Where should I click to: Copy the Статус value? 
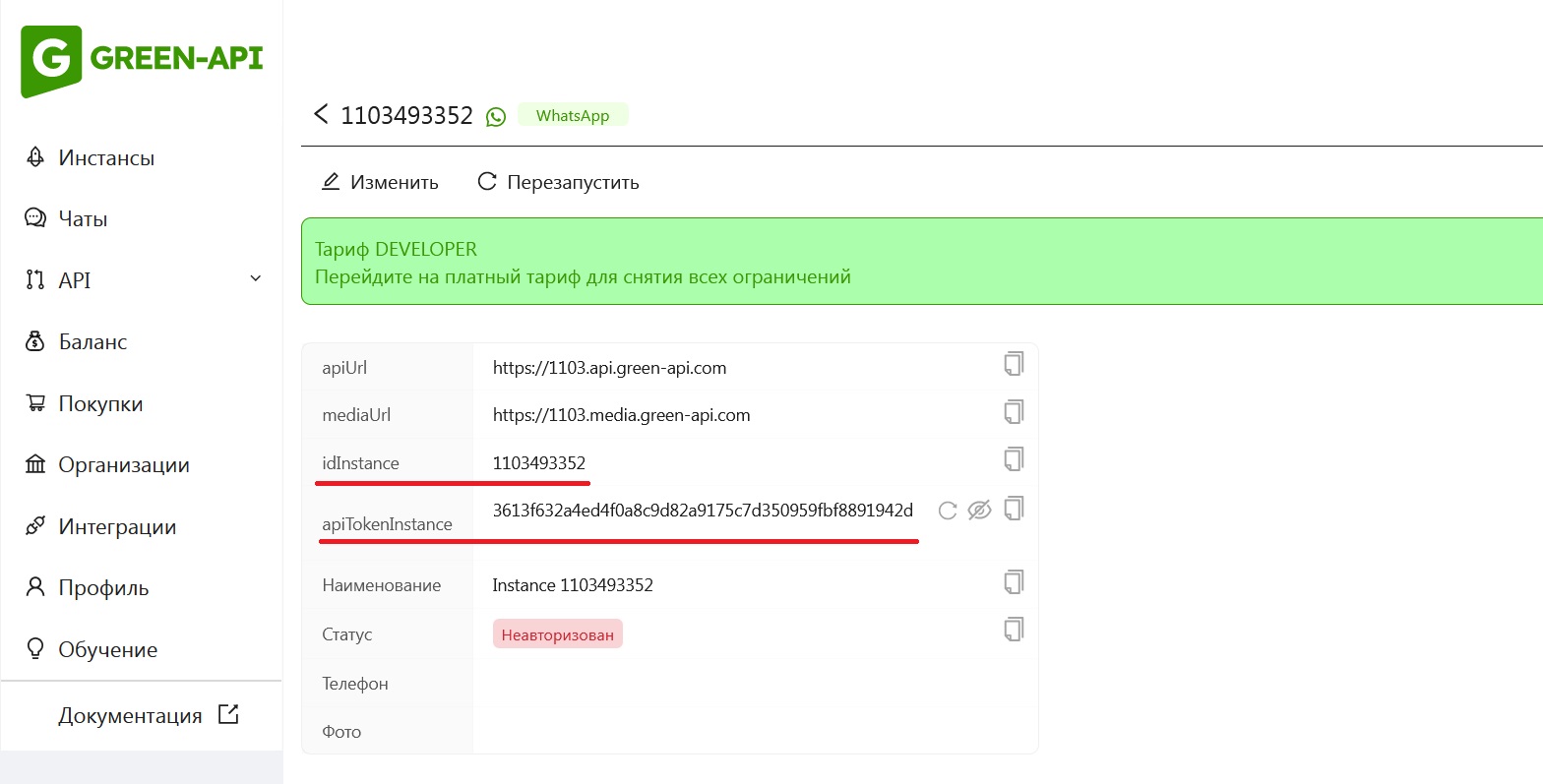1014,630
